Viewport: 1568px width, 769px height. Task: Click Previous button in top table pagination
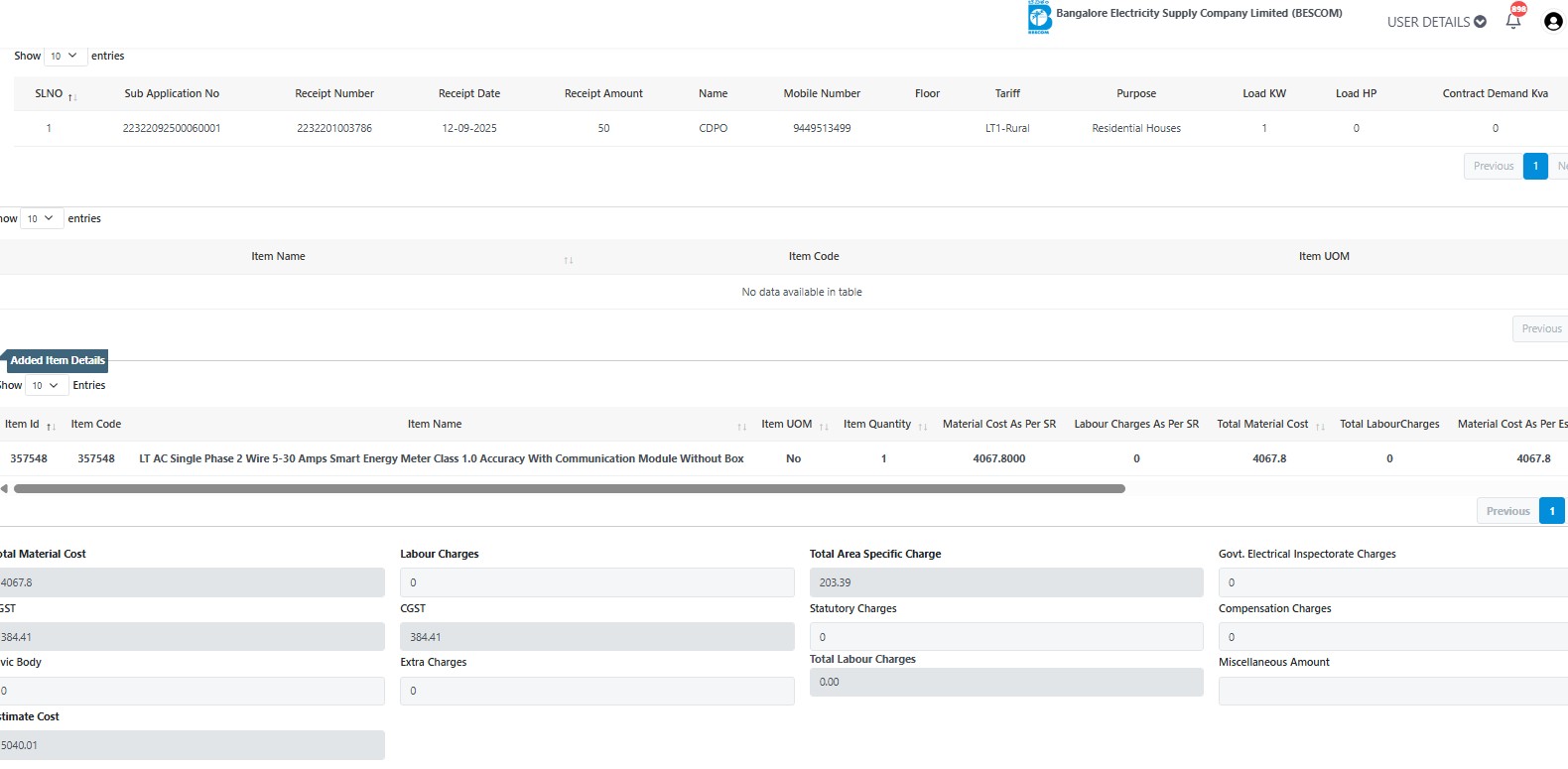pos(1493,167)
